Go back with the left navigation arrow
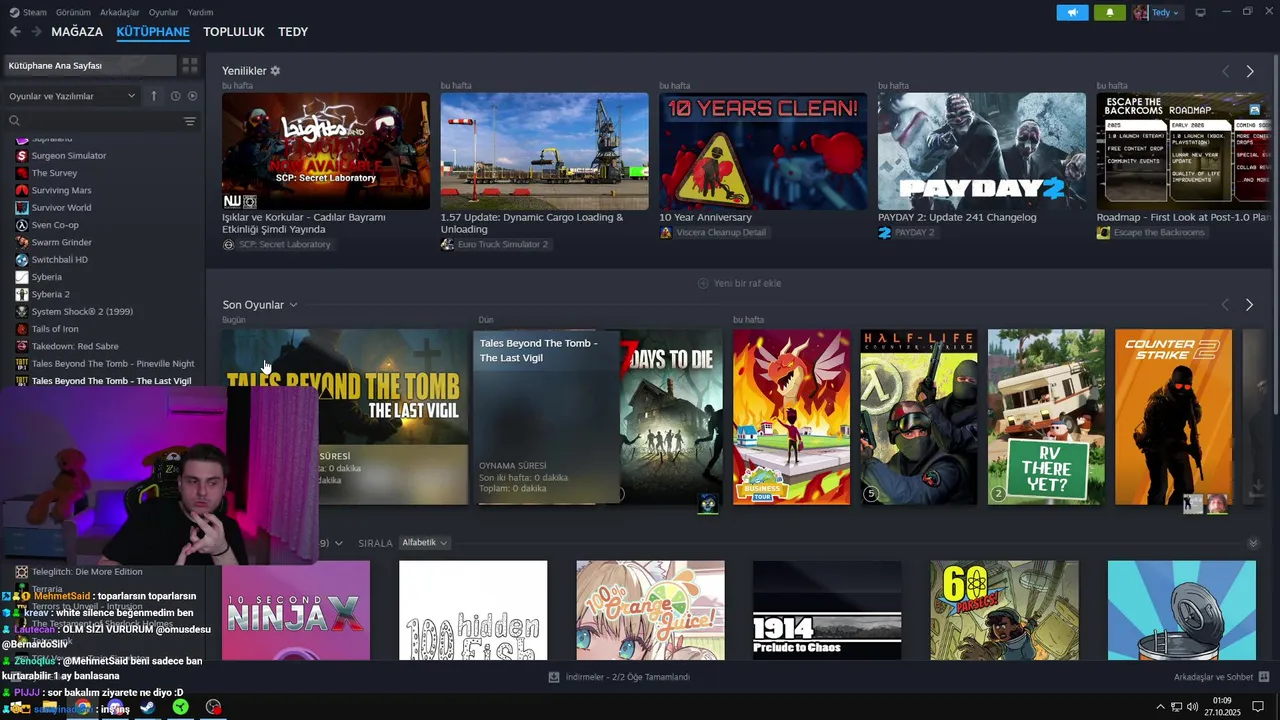Viewport: 1280px width, 720px height. [x=15, y=32]
